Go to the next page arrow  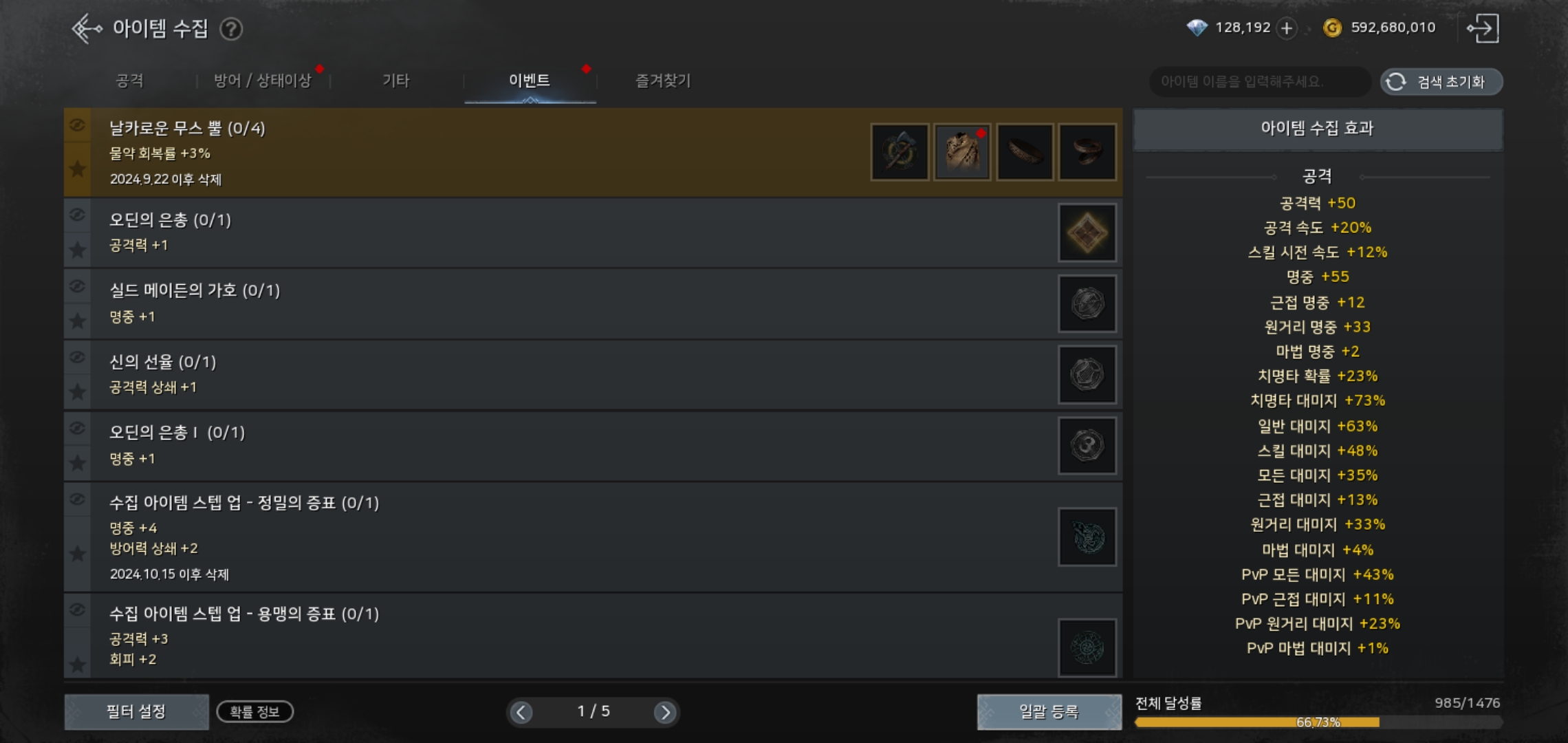coord(664,712)
